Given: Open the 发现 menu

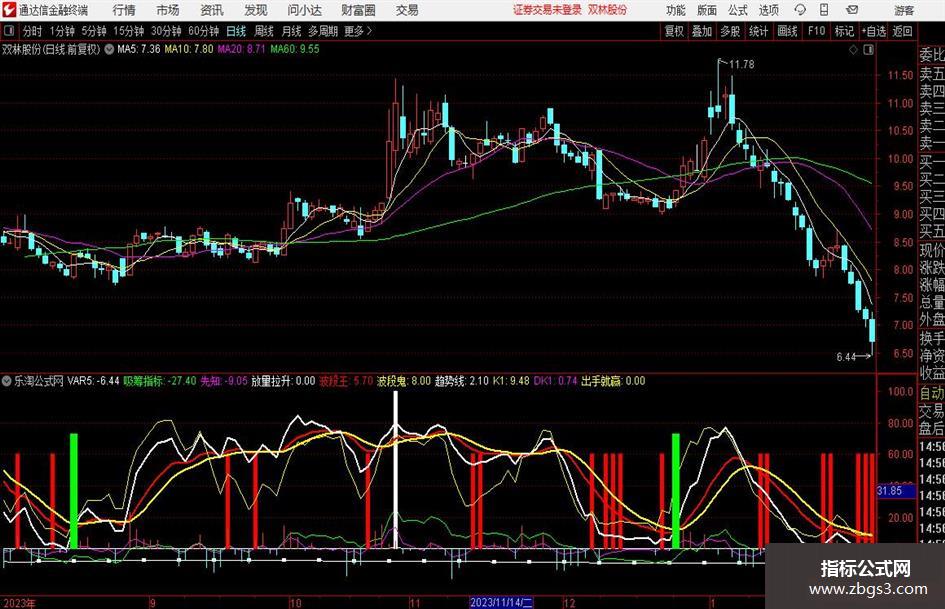Looking at the screenshot, I should pyautogui.click(x=256, y=10).
